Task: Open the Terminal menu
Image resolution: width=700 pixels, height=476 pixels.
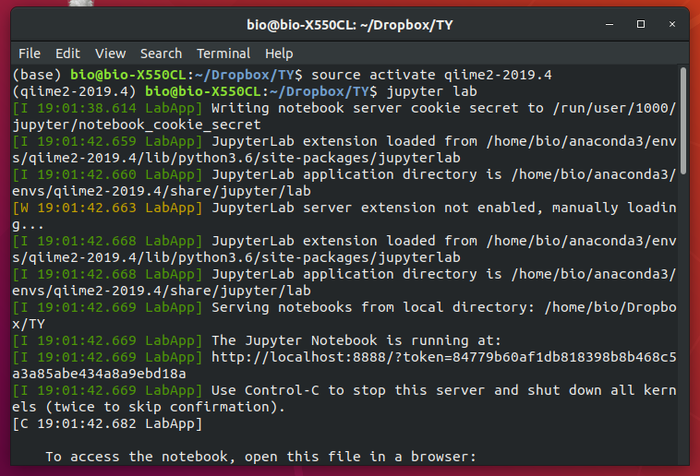Action: point(223,53)
